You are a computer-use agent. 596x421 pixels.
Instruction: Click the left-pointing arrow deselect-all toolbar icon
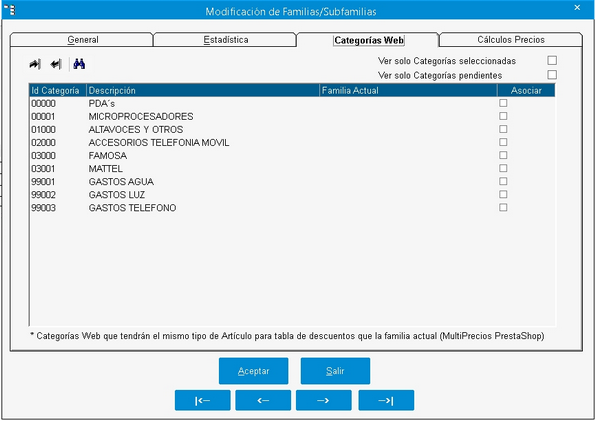click(55, 64)
